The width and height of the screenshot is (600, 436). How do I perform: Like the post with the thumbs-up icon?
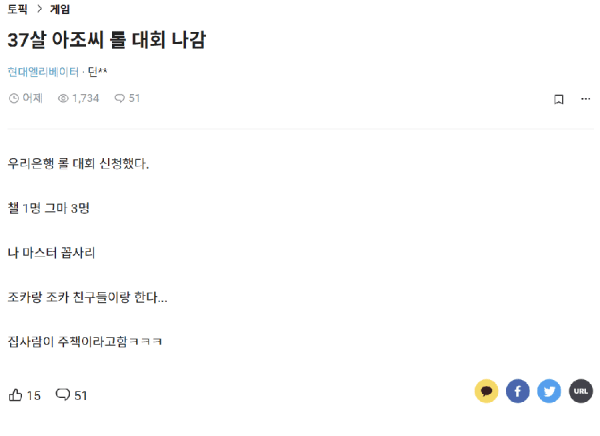(x=15, y=394)
